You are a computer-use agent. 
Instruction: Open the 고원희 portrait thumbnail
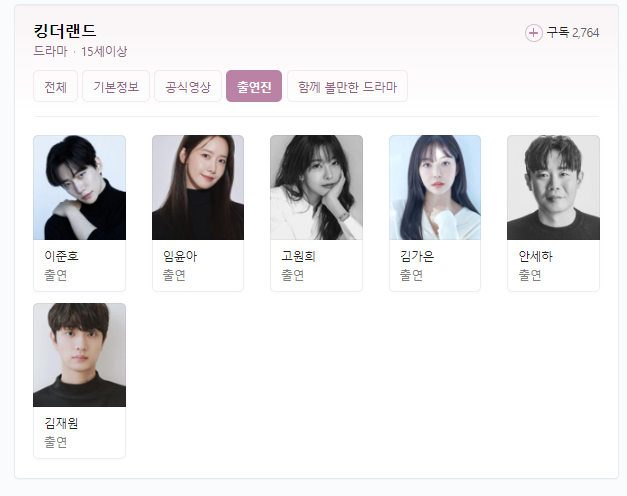click(x=316, y=188)
